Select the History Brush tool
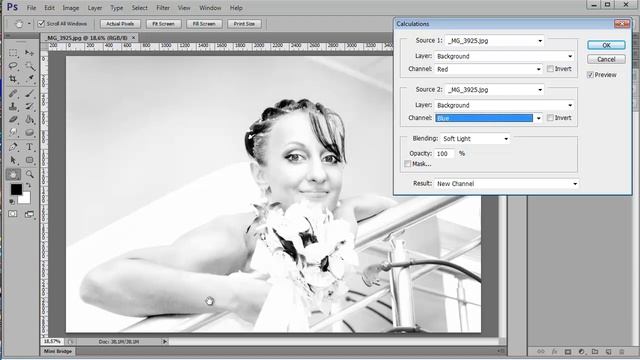Viewport: 640px width, 360px height. [x=29, y=107]
